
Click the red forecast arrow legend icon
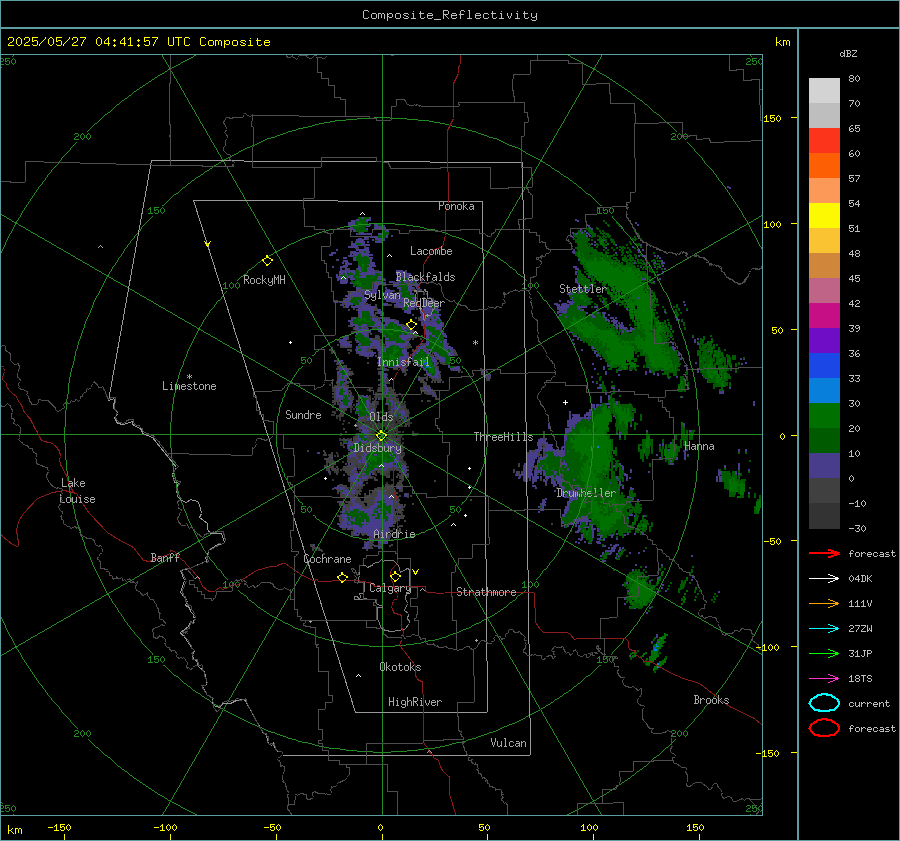click(824, 553)
